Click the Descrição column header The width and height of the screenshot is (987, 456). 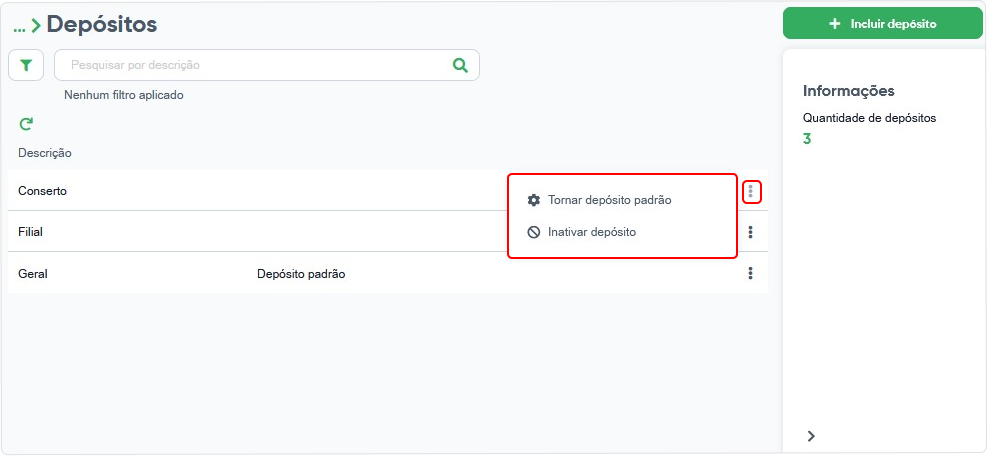pyautogui.click(x=45, y=153)
